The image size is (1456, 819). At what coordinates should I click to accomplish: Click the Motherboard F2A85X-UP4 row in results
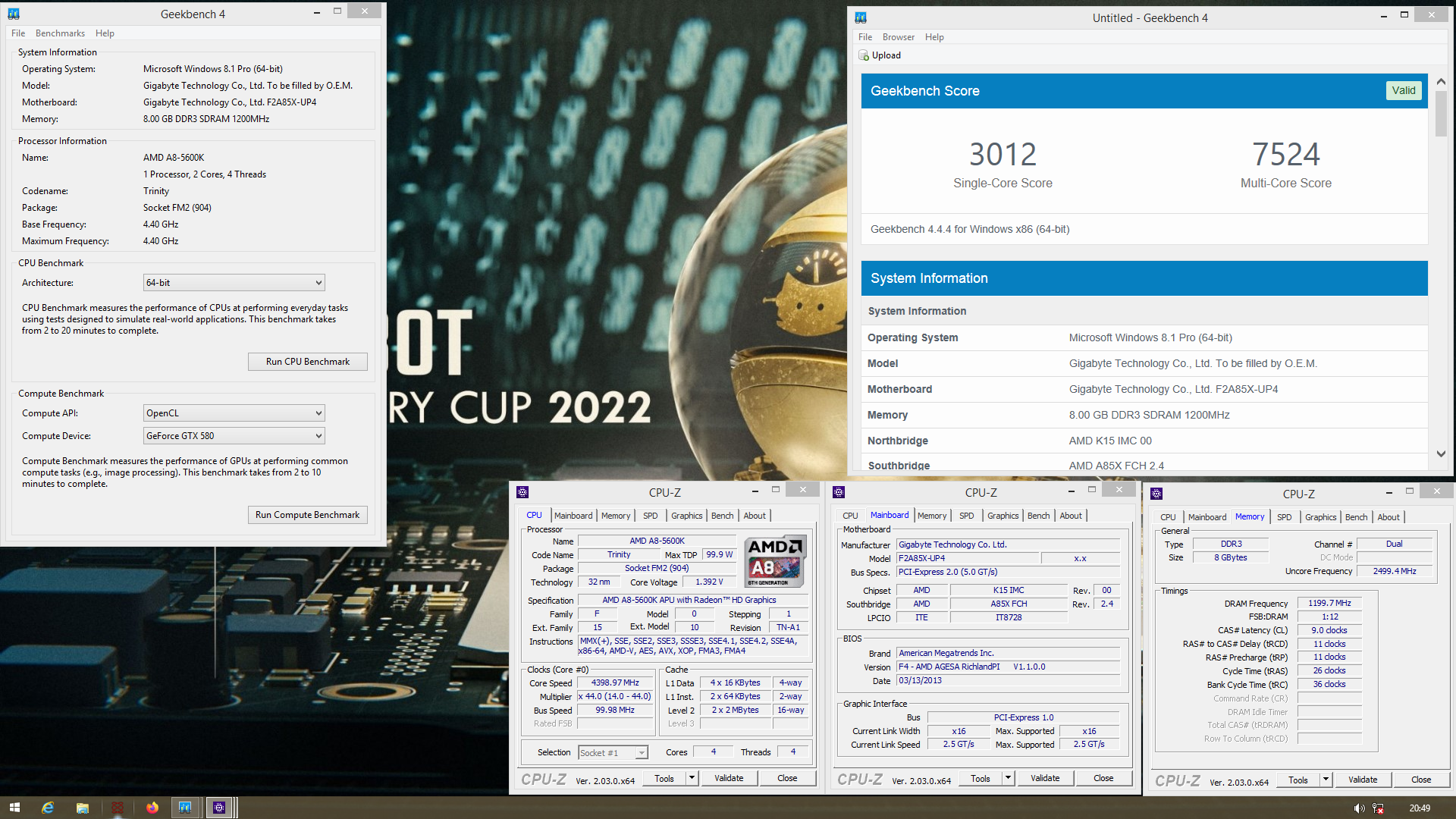pyautogui.click(x=1144, y=389)
